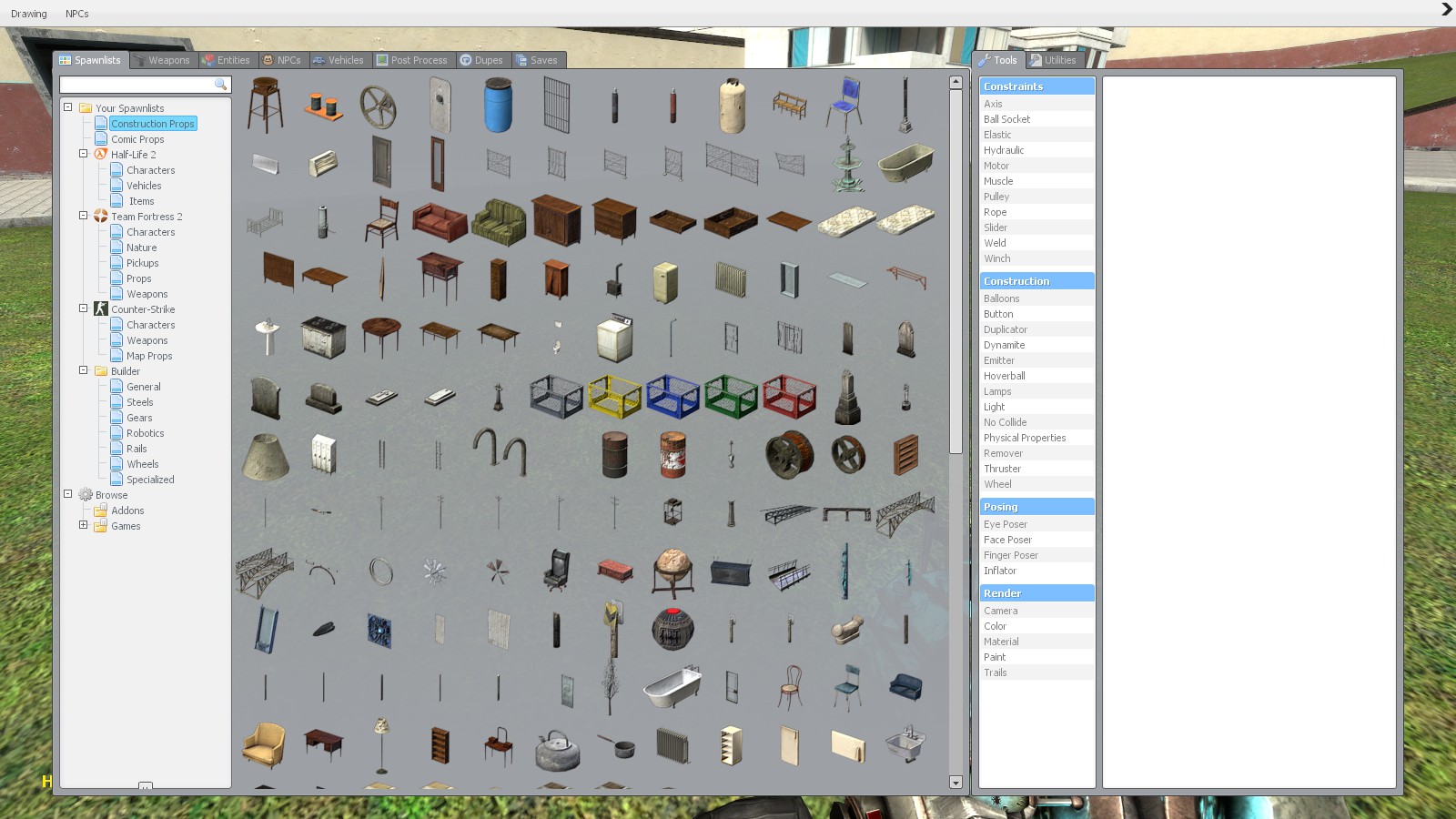Open the Addons folder
Image resolution: width=1456 pixels, height=819 pixels.
(x=127, y=511)
